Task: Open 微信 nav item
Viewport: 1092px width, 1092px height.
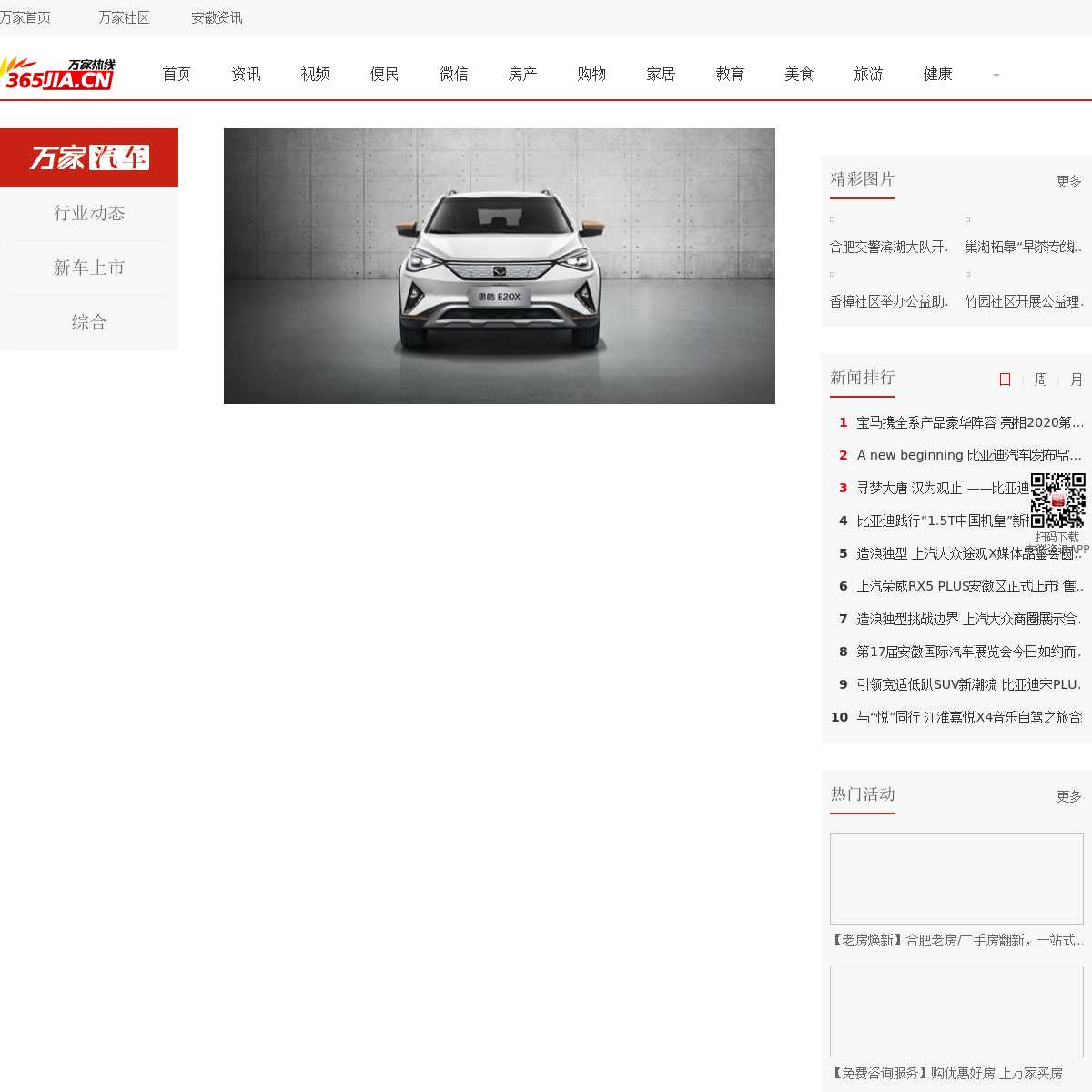Action: 453,74
